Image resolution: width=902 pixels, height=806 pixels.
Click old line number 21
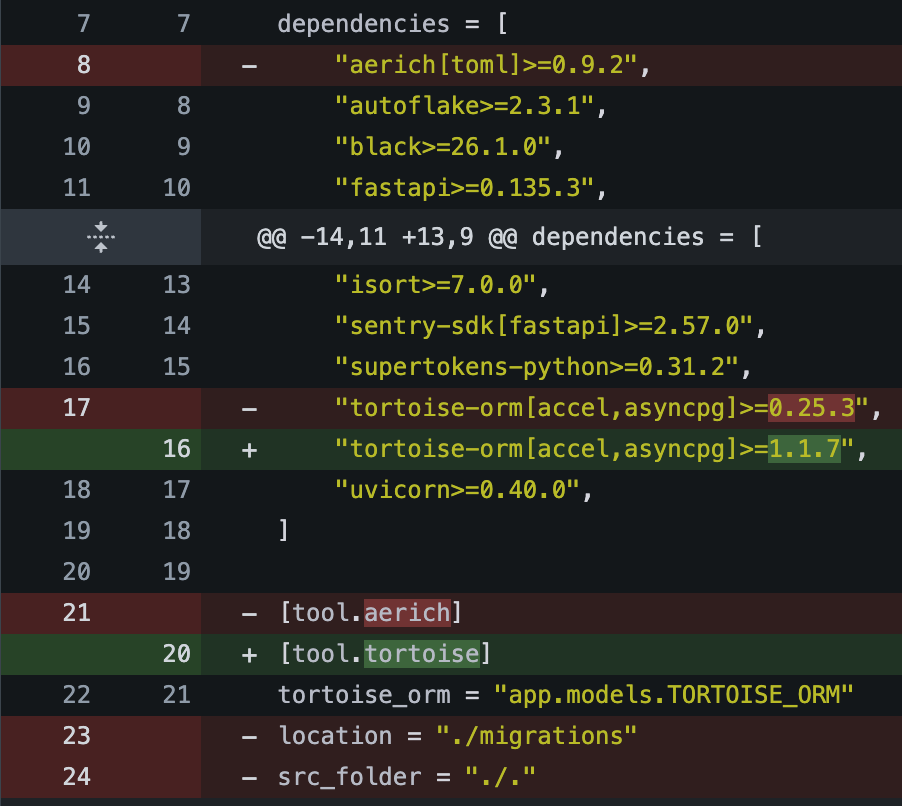pos(77,613)
